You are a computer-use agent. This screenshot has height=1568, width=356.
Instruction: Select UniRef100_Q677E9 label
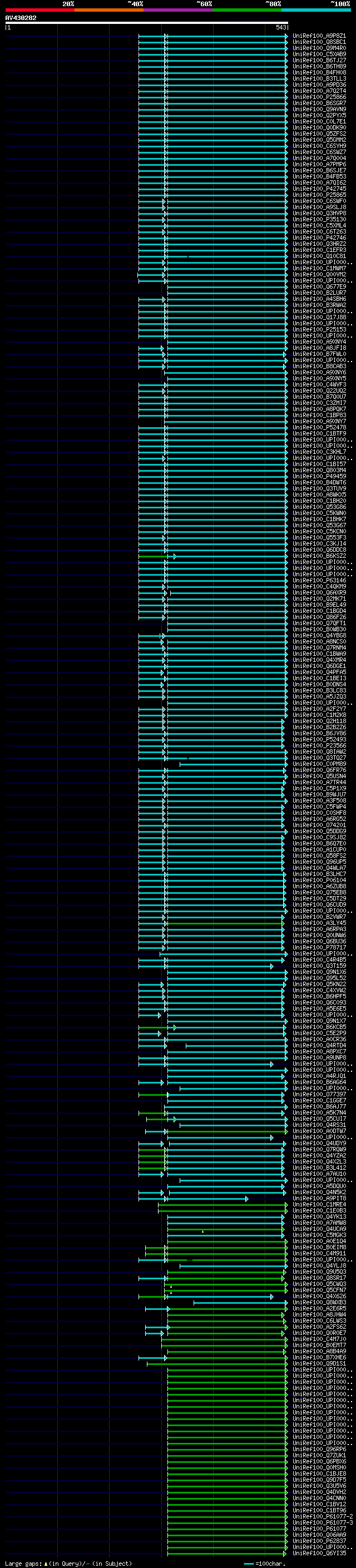pos(319,286)
